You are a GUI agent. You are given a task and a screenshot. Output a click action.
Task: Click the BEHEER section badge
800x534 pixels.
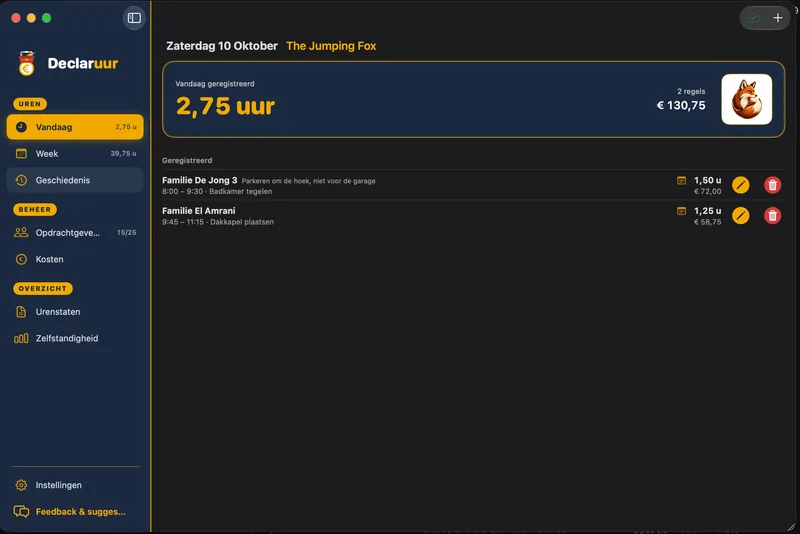[x=35, y=210]
